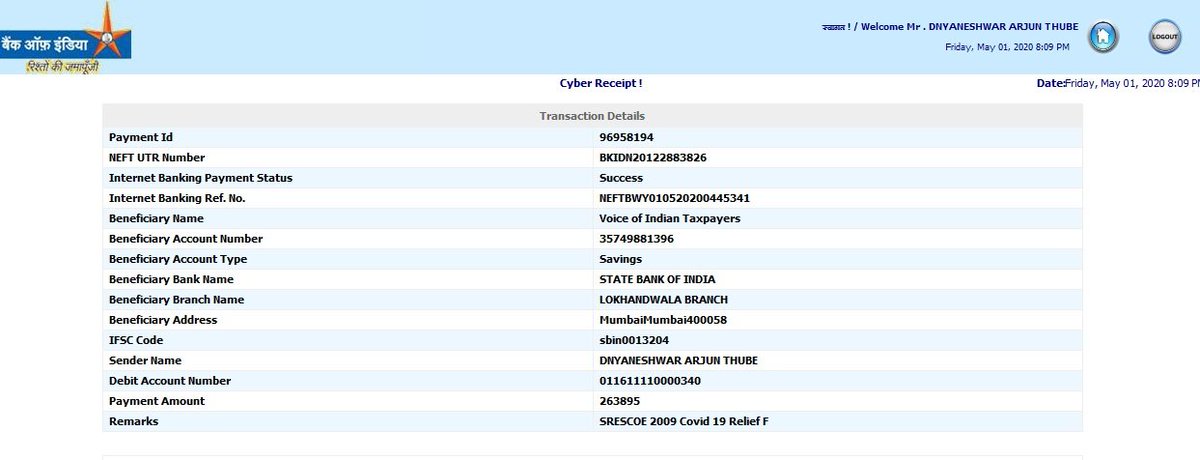Screen dimensions: 1200x460
Task: Click the Debit Account Number label
Action: pos(169,381)
